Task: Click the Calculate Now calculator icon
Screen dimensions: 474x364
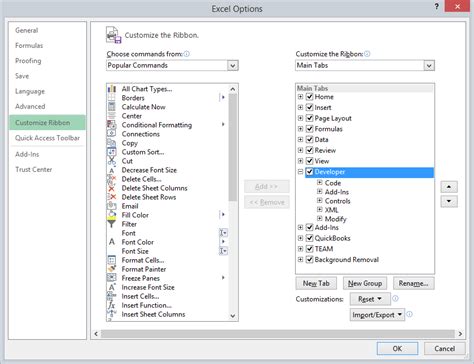Action: tap(112, 107)
